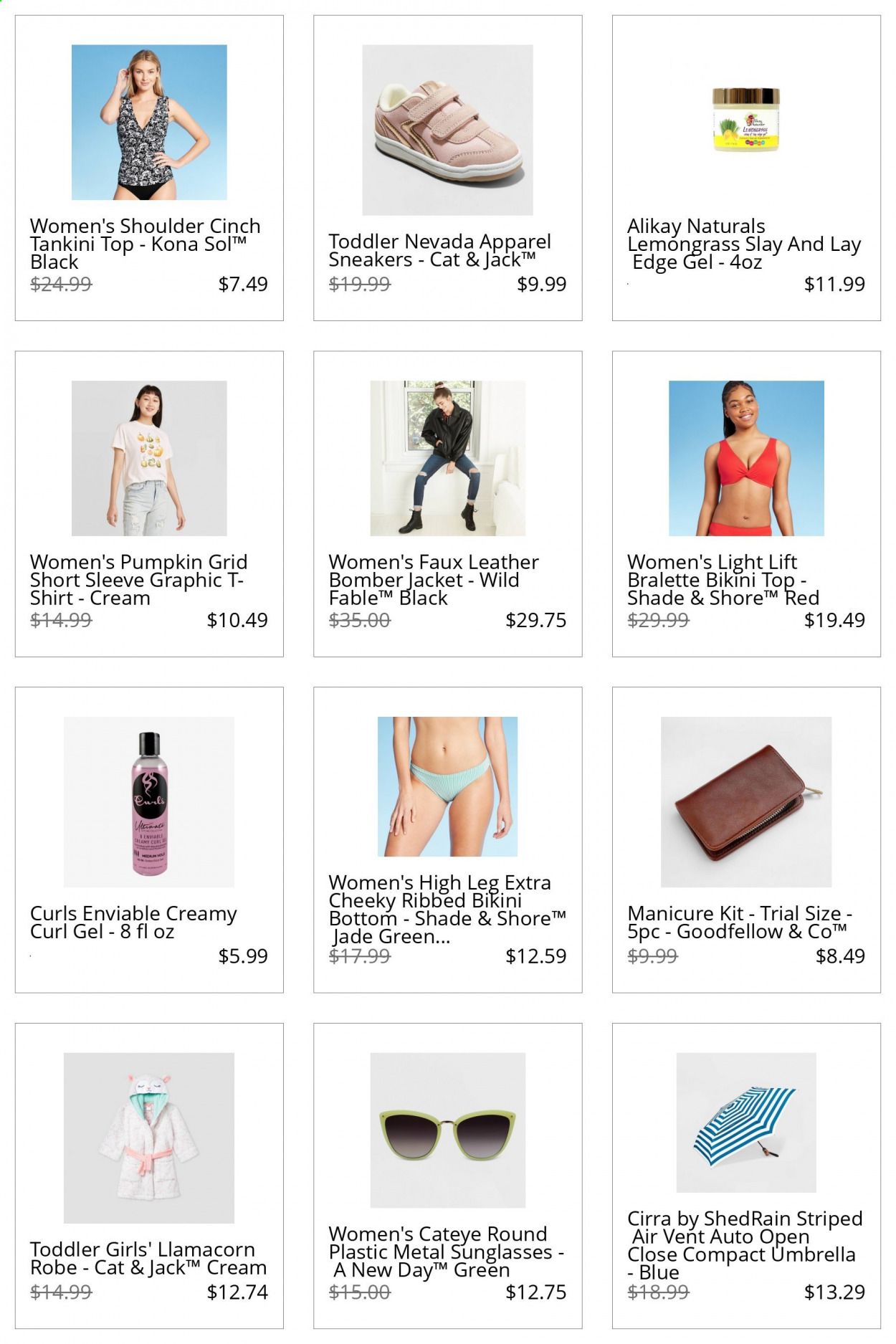
Task: Open Women's Shoulder Cinch Tankini Top title
Action: point(146,244)
